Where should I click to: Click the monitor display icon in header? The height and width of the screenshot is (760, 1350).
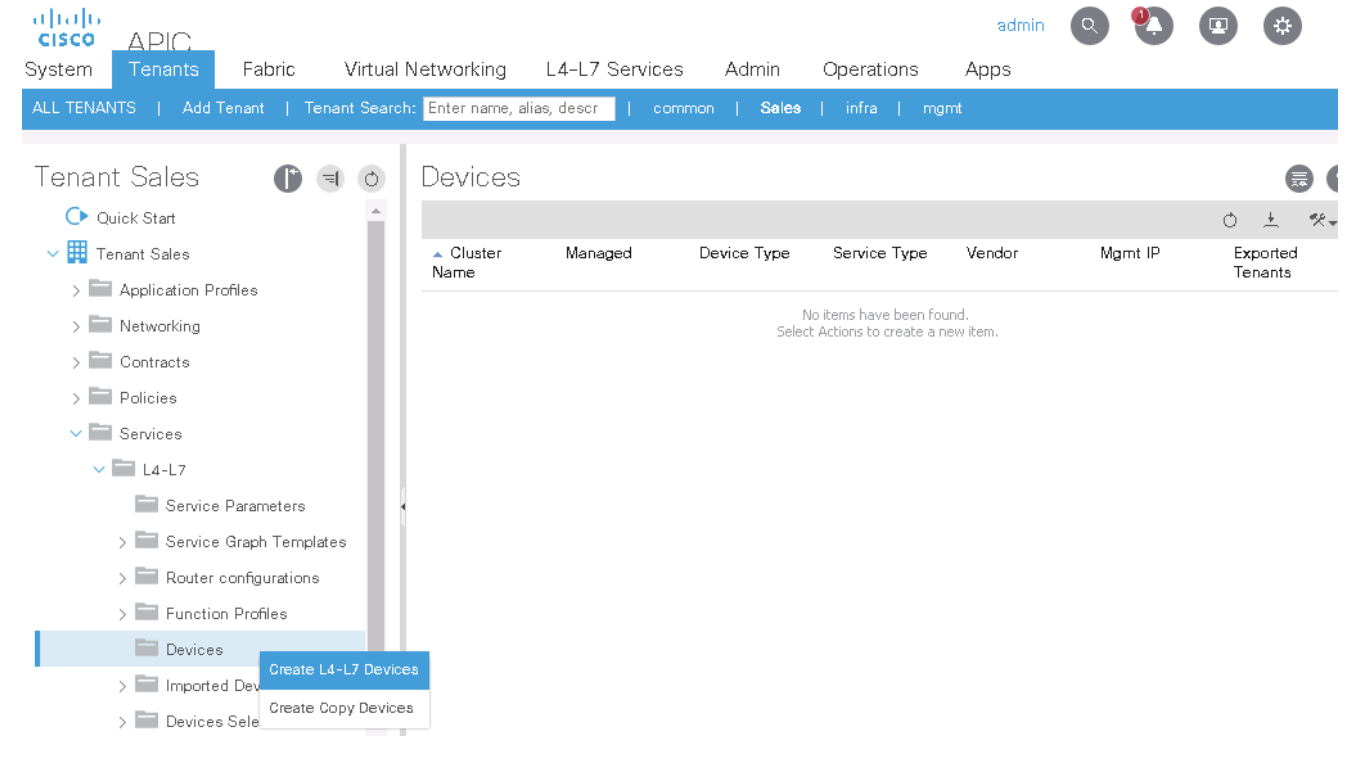[x=1217, y=27]
